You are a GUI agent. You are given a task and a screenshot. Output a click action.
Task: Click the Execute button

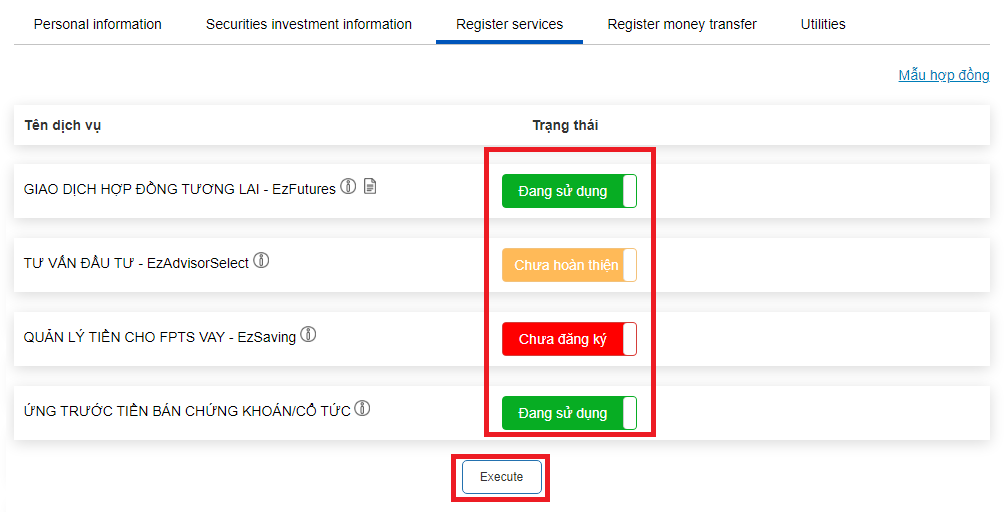coord(502,477)
